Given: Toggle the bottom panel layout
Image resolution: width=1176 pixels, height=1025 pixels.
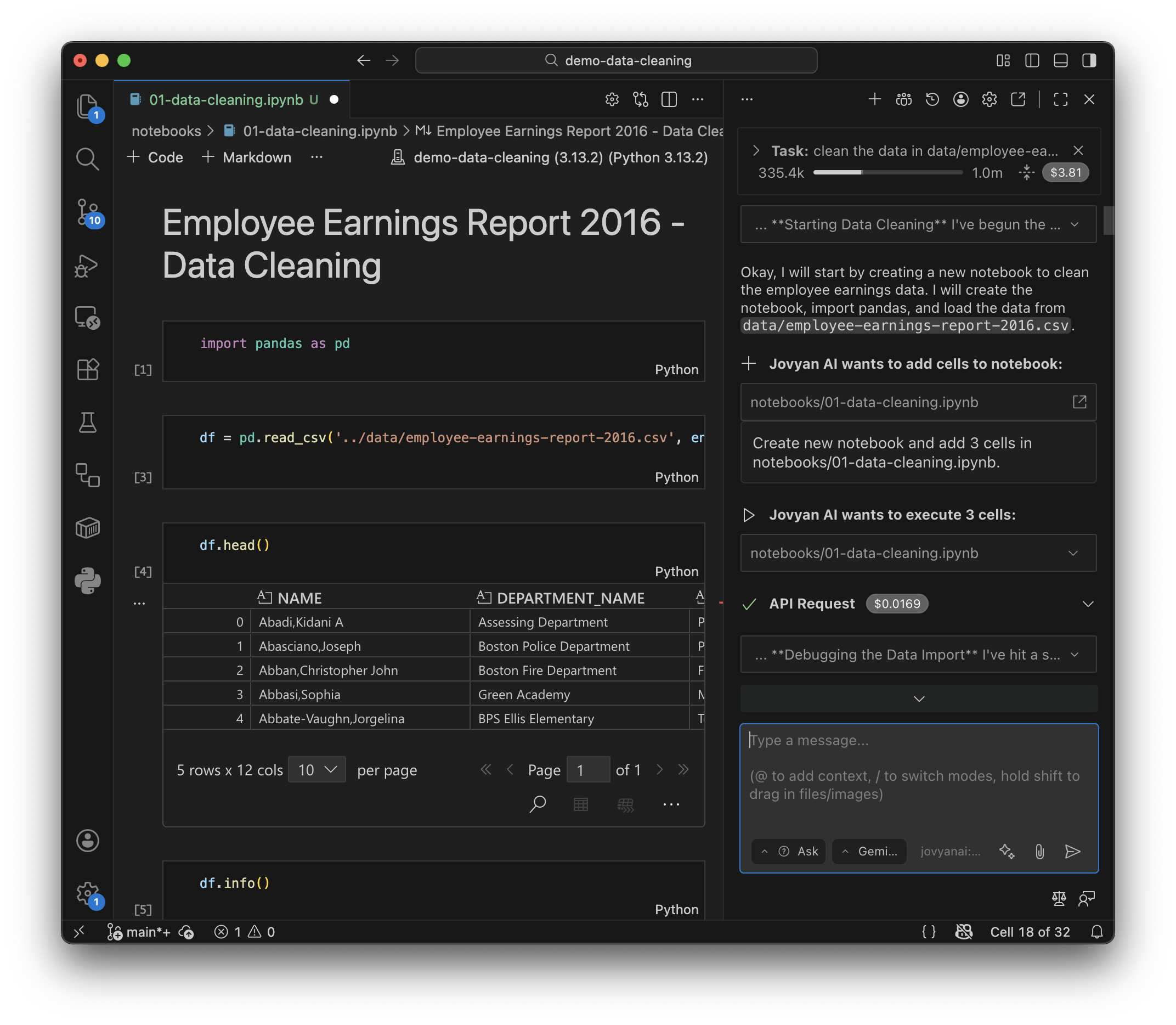Looking at the screenshot, I should tap(1060, 60).
